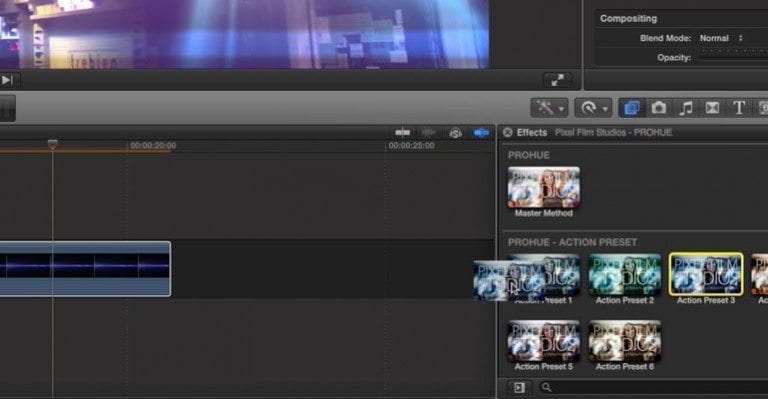Open the Transitions browser icon
Viewport: 768px width, 399px height.
(x=712, y=108)
